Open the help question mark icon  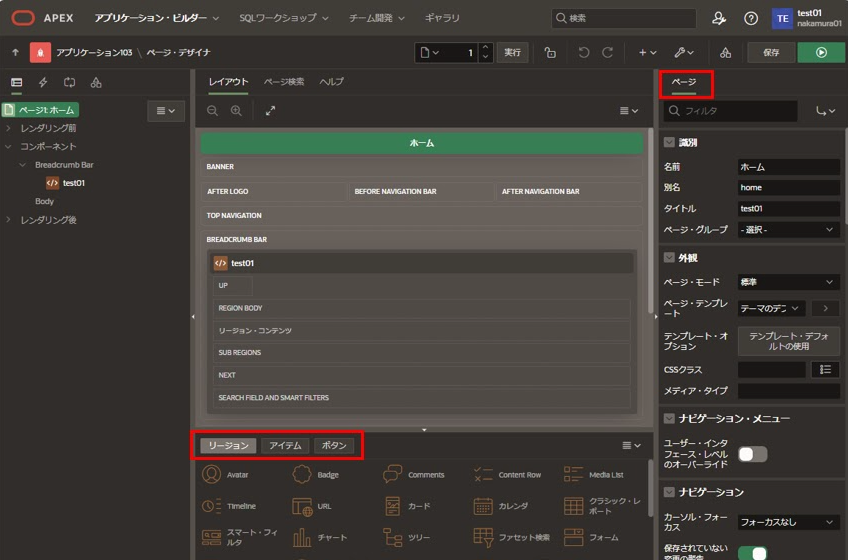pyautogui.click(x=751, y=18)
